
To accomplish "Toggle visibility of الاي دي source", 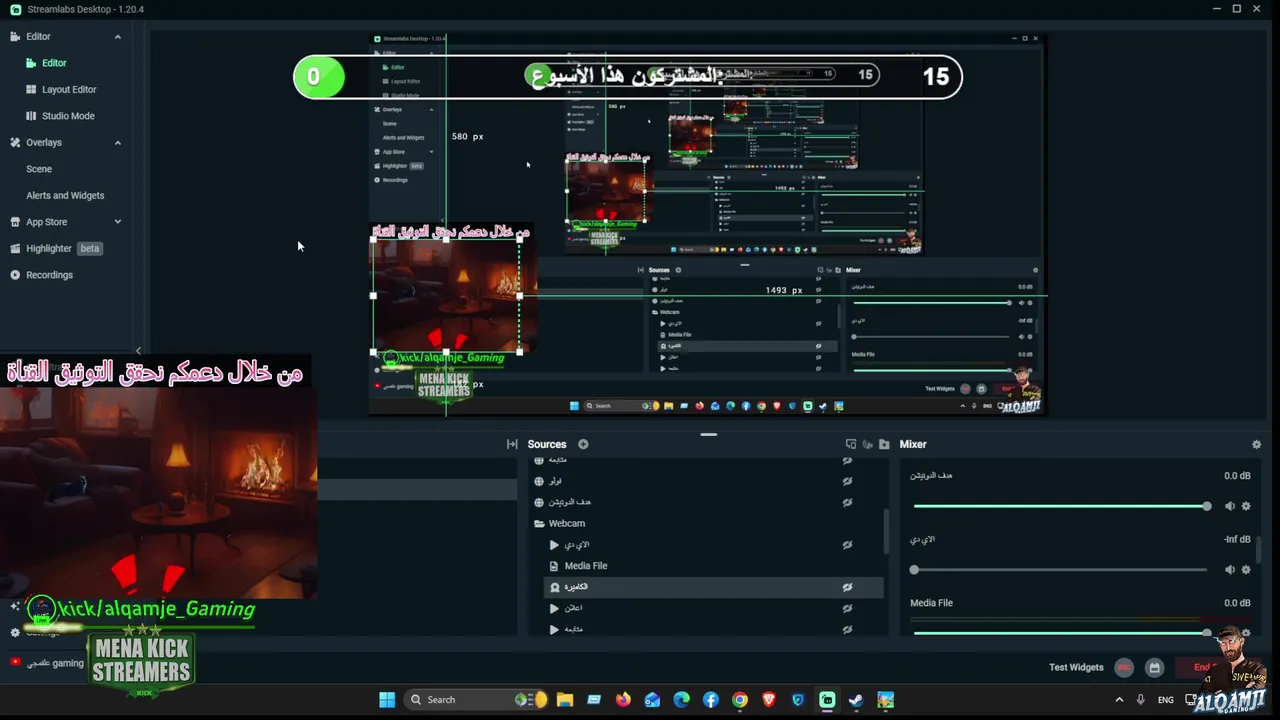I will click(x=847, y=545).
